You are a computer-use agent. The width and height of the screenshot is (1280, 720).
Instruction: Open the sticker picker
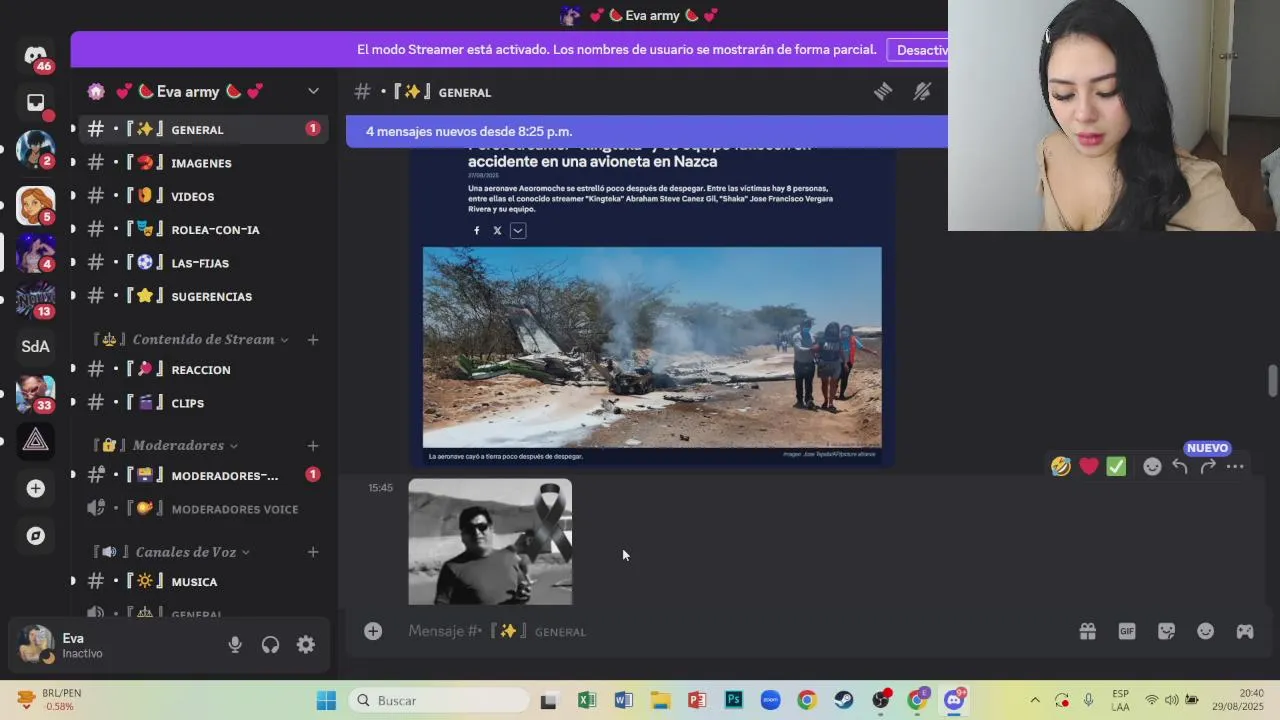tap(1166, 631)
